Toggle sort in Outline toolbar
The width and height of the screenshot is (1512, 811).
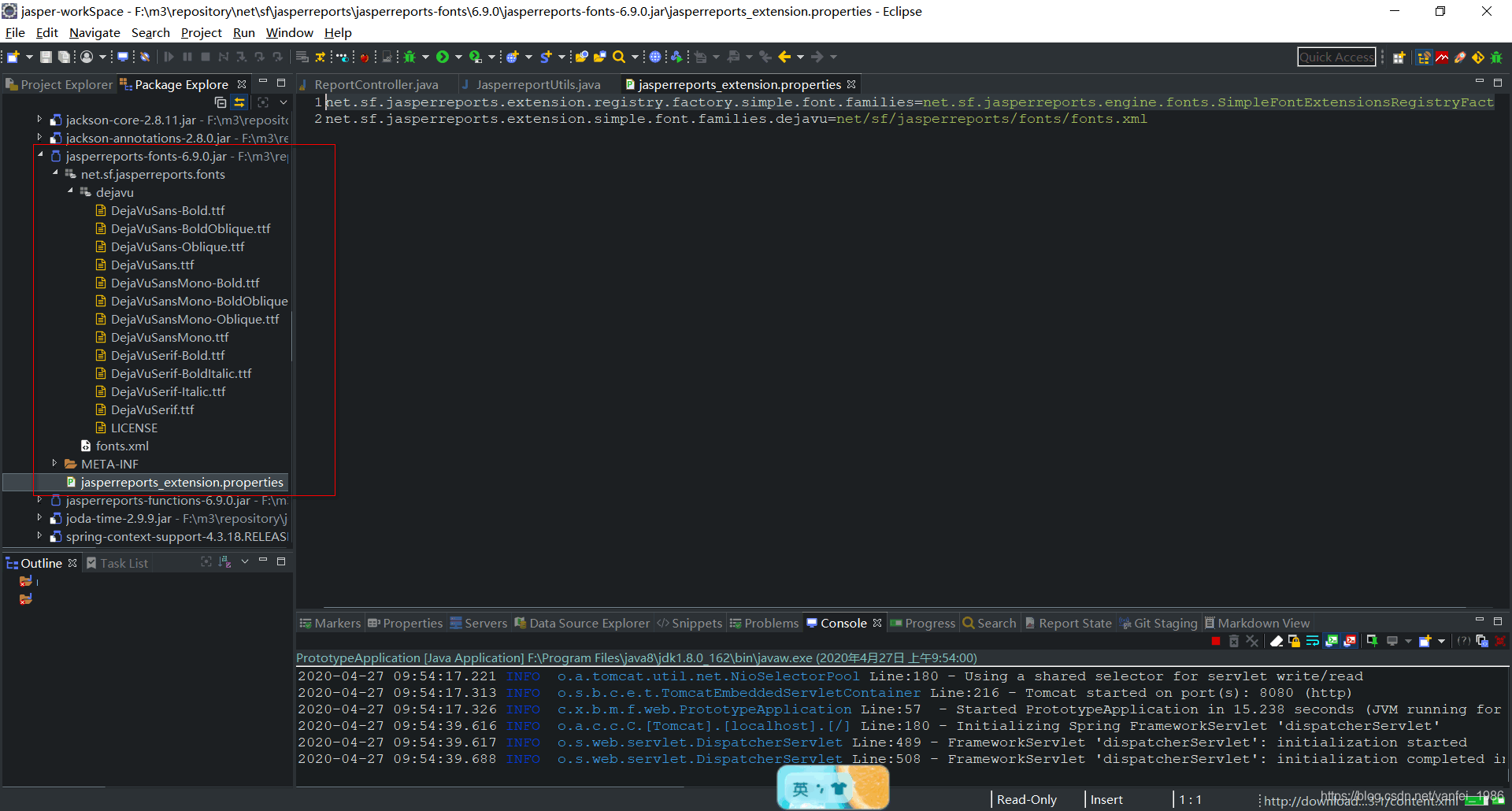[x=225, y=562]
